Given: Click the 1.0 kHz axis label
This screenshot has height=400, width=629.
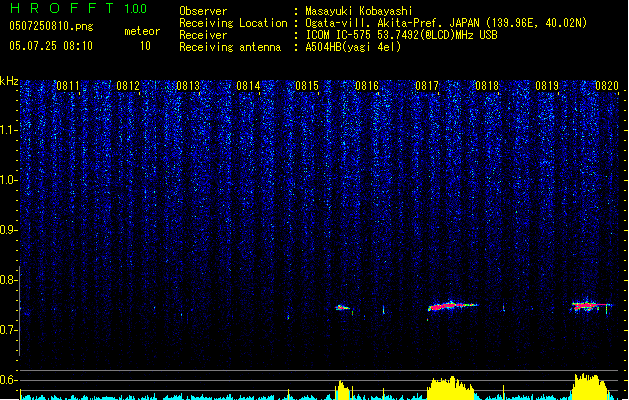Looking at the screenshot, I should 8,180.
